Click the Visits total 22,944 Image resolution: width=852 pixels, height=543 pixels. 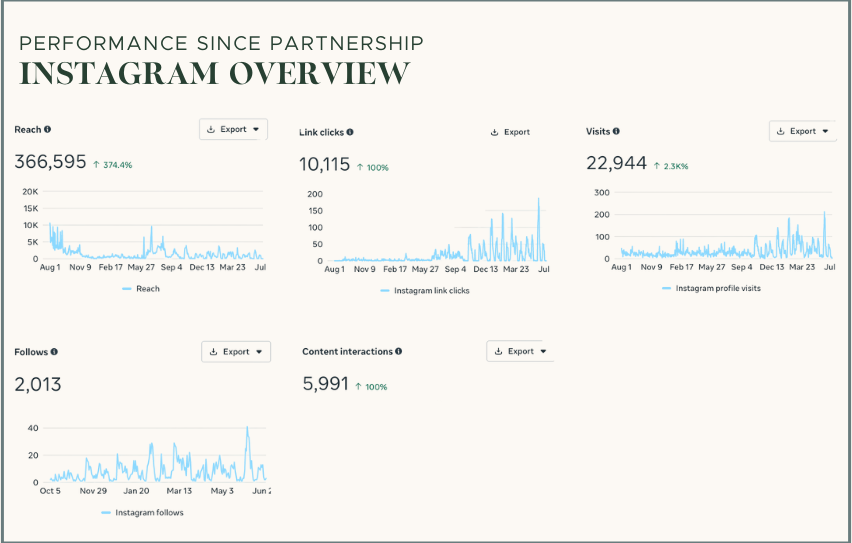click(x=616, y=163)
